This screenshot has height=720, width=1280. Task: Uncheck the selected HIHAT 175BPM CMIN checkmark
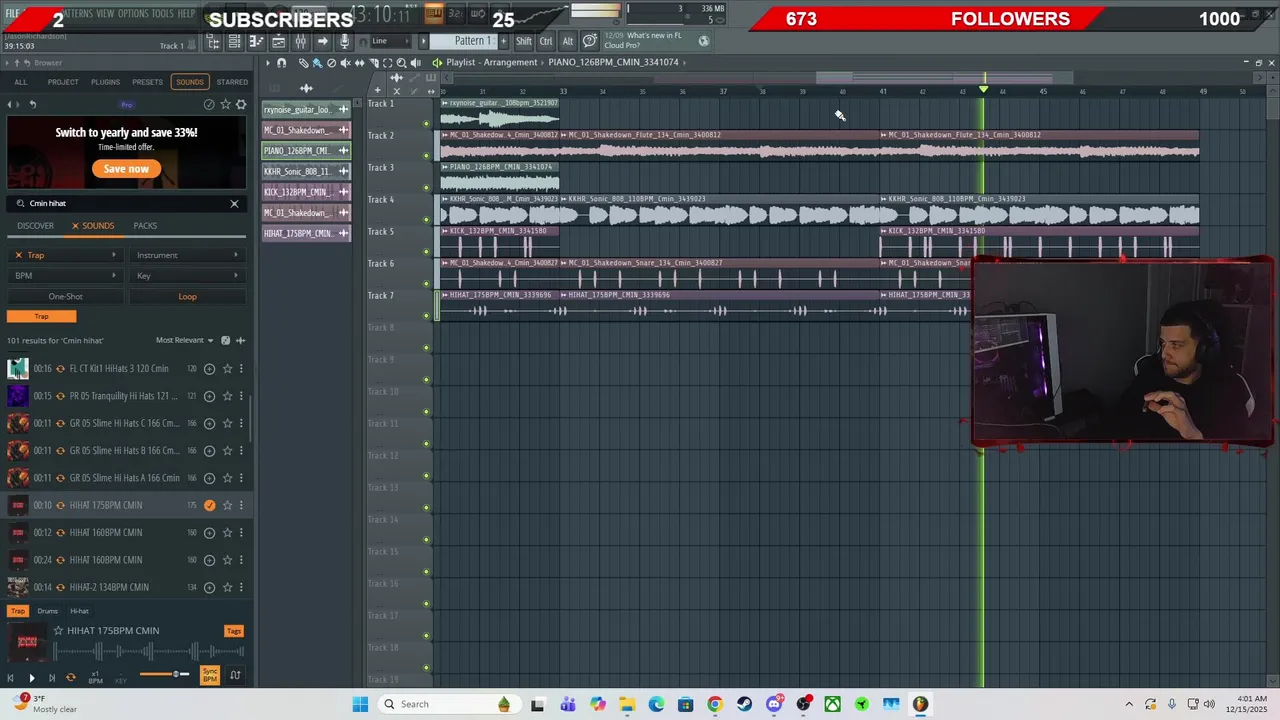pyautogui.click(x=209, y=505)
